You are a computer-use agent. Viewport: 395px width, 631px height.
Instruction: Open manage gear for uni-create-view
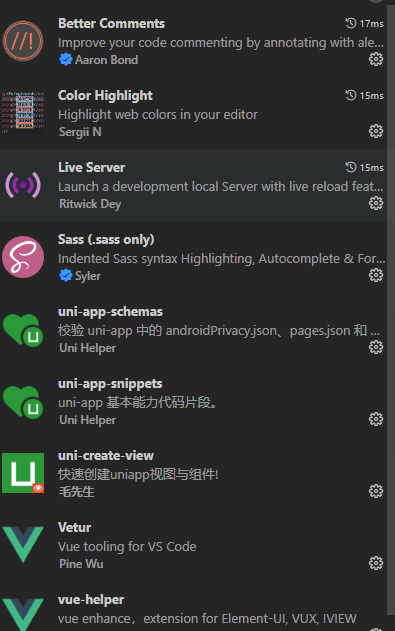tap(376, 491)
